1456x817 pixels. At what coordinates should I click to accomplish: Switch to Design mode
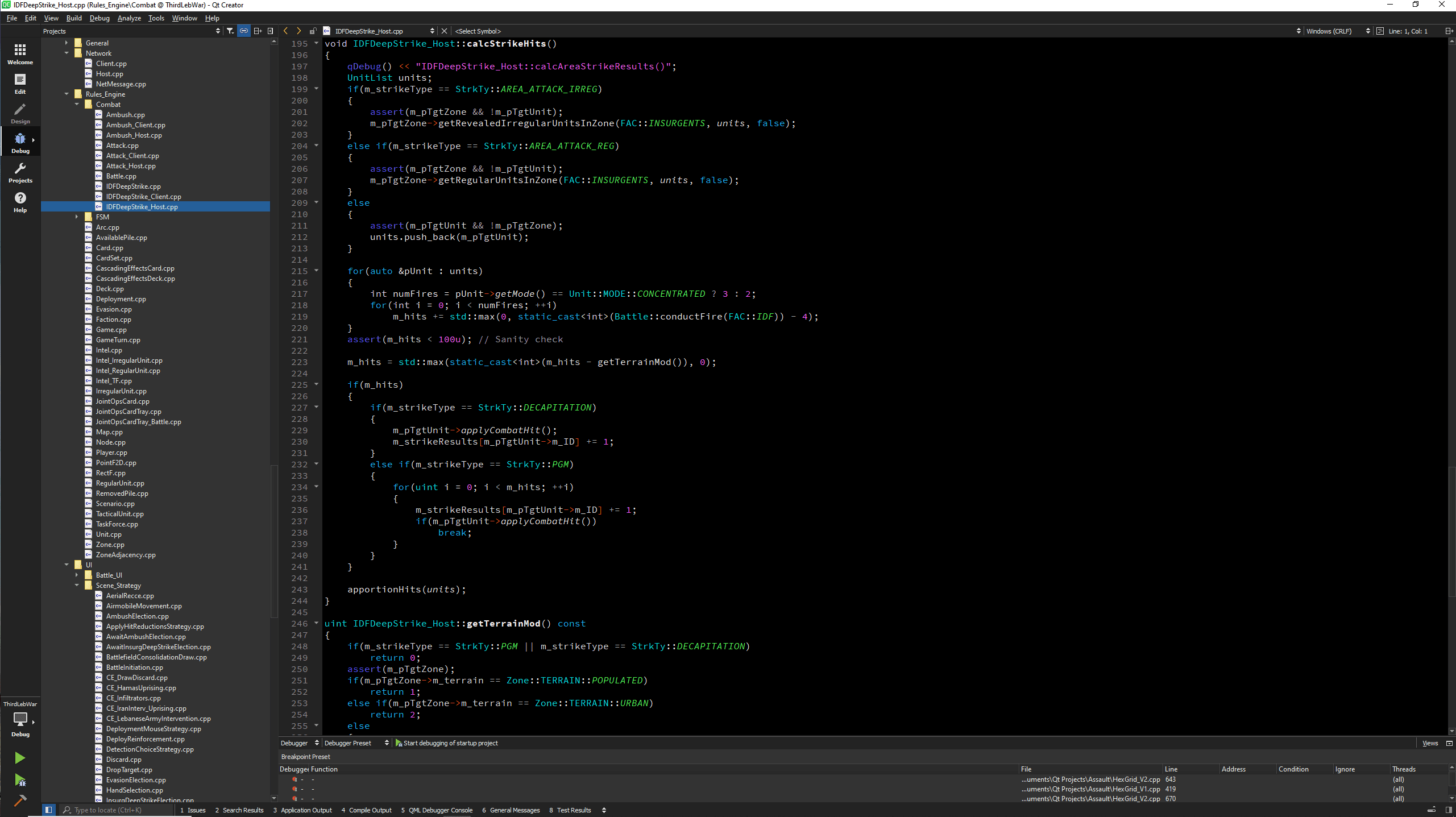click(20, 113)
